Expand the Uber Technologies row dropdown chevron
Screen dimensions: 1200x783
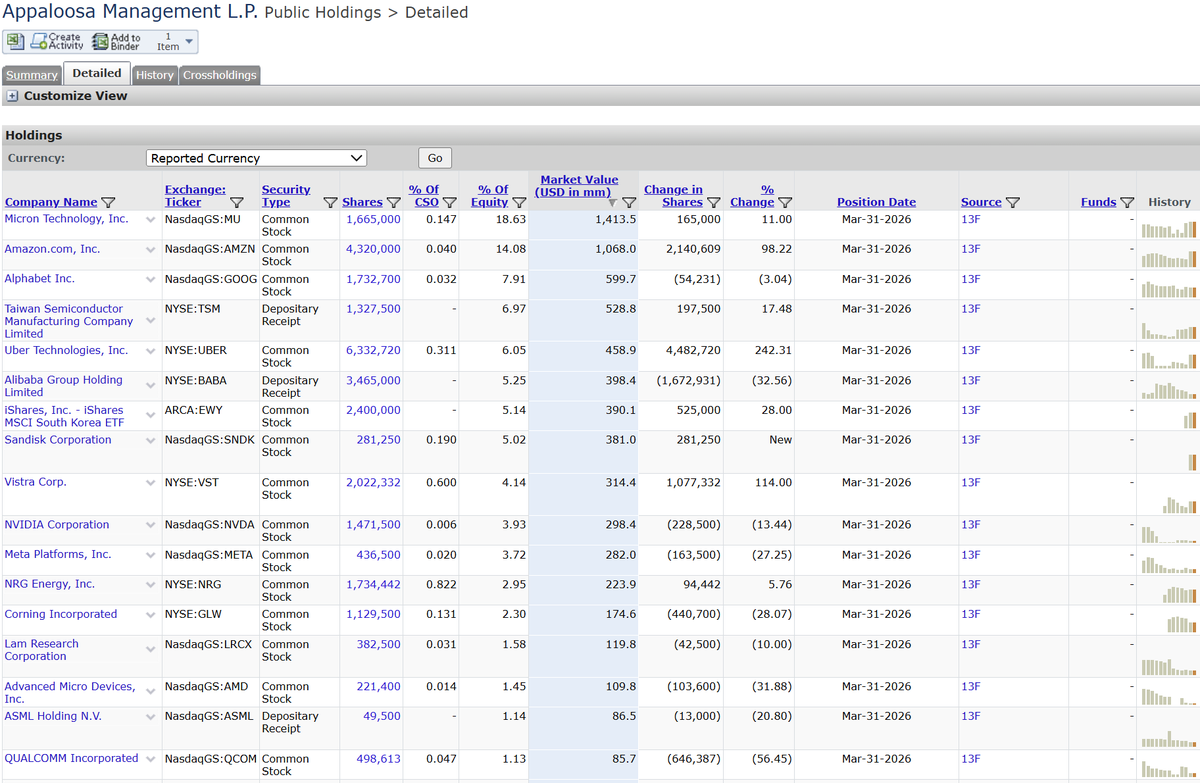[150, 353]
